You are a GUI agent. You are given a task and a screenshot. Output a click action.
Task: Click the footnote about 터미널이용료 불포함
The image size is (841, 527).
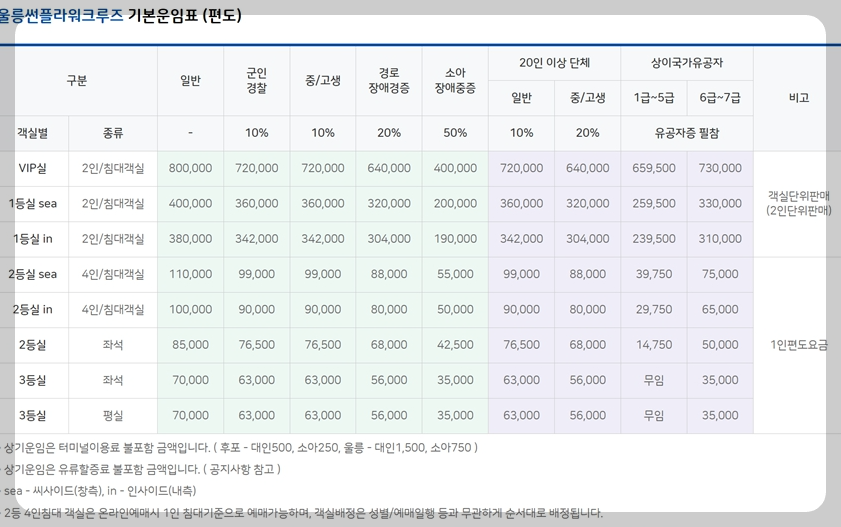(x=240, y=448)
